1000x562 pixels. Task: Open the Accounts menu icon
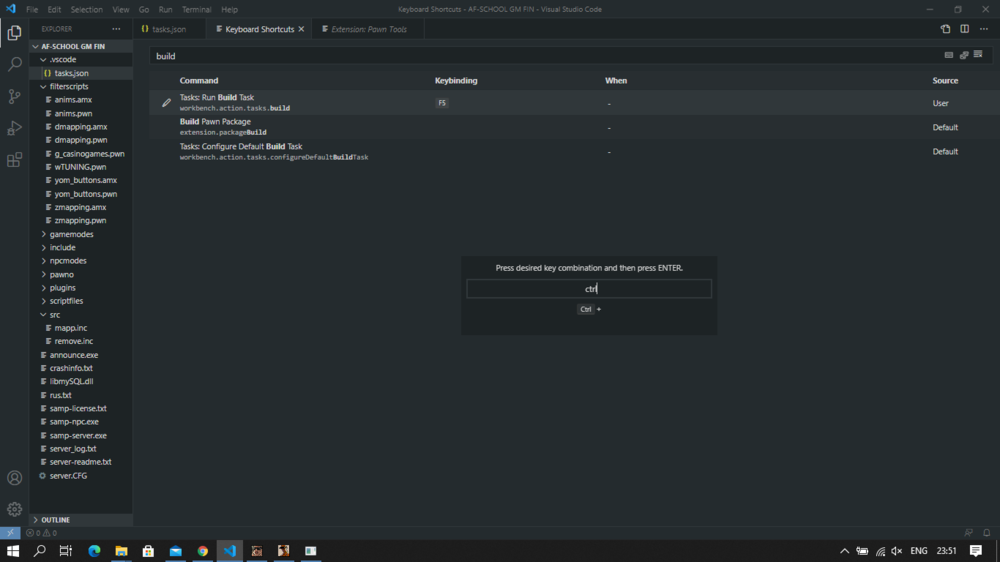pyautogui.click(x=14, y=478)
